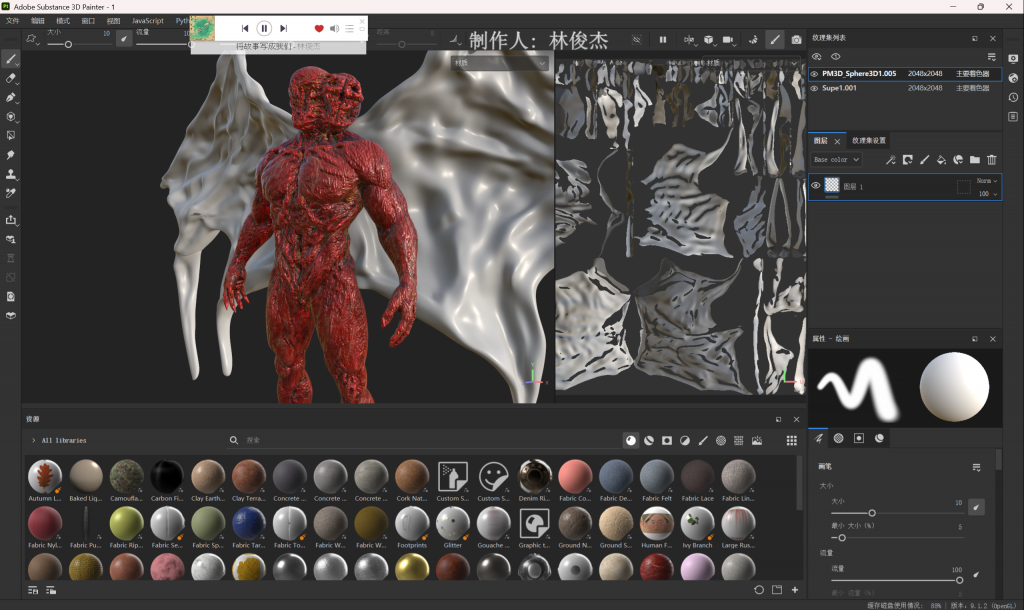Delete layer using the trash icon
Screen dimensions: 1024x610
tap(992, 159)
